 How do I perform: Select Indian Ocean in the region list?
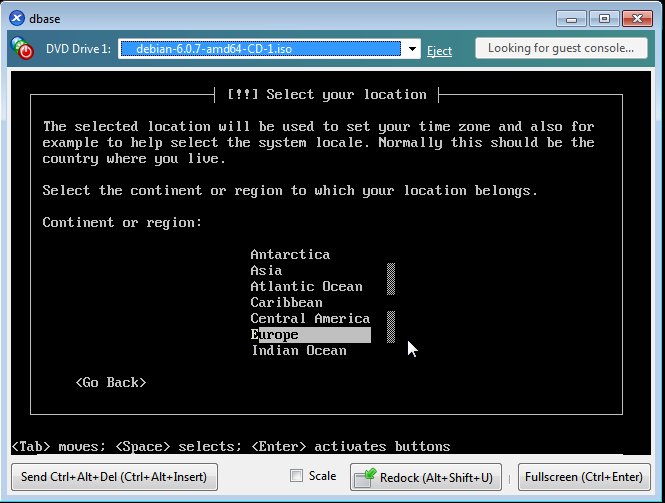[x=299, y=351]
